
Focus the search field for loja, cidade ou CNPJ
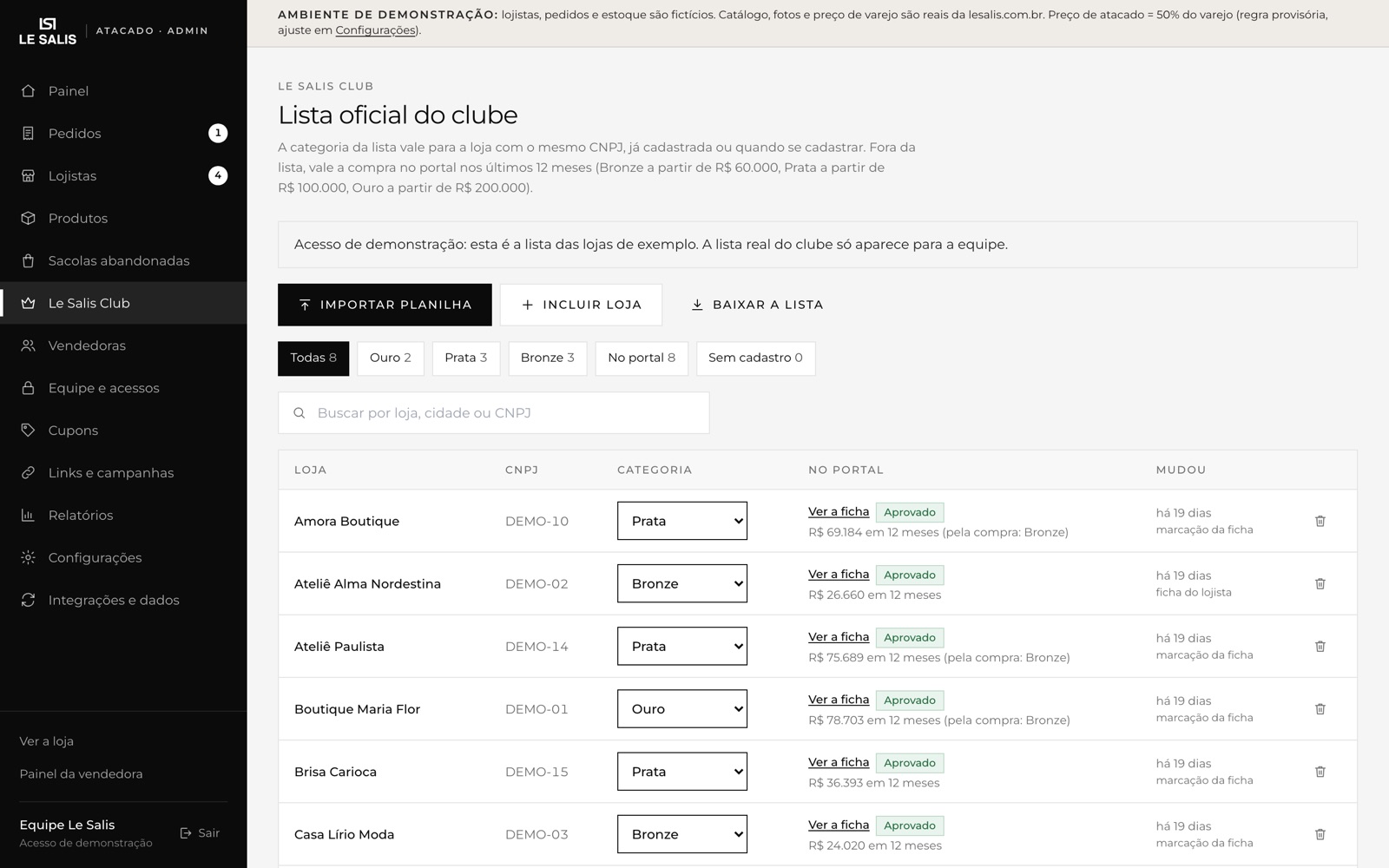[x=494, y=413]
